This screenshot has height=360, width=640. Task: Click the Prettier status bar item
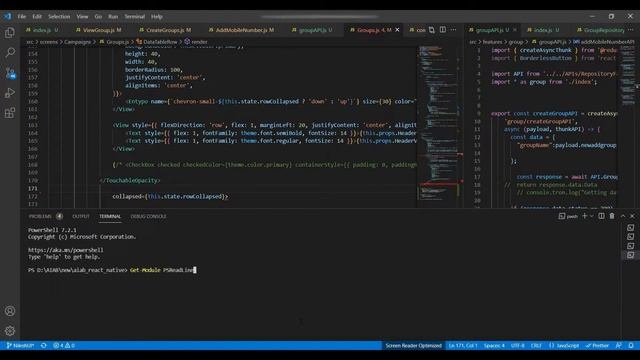597,345
